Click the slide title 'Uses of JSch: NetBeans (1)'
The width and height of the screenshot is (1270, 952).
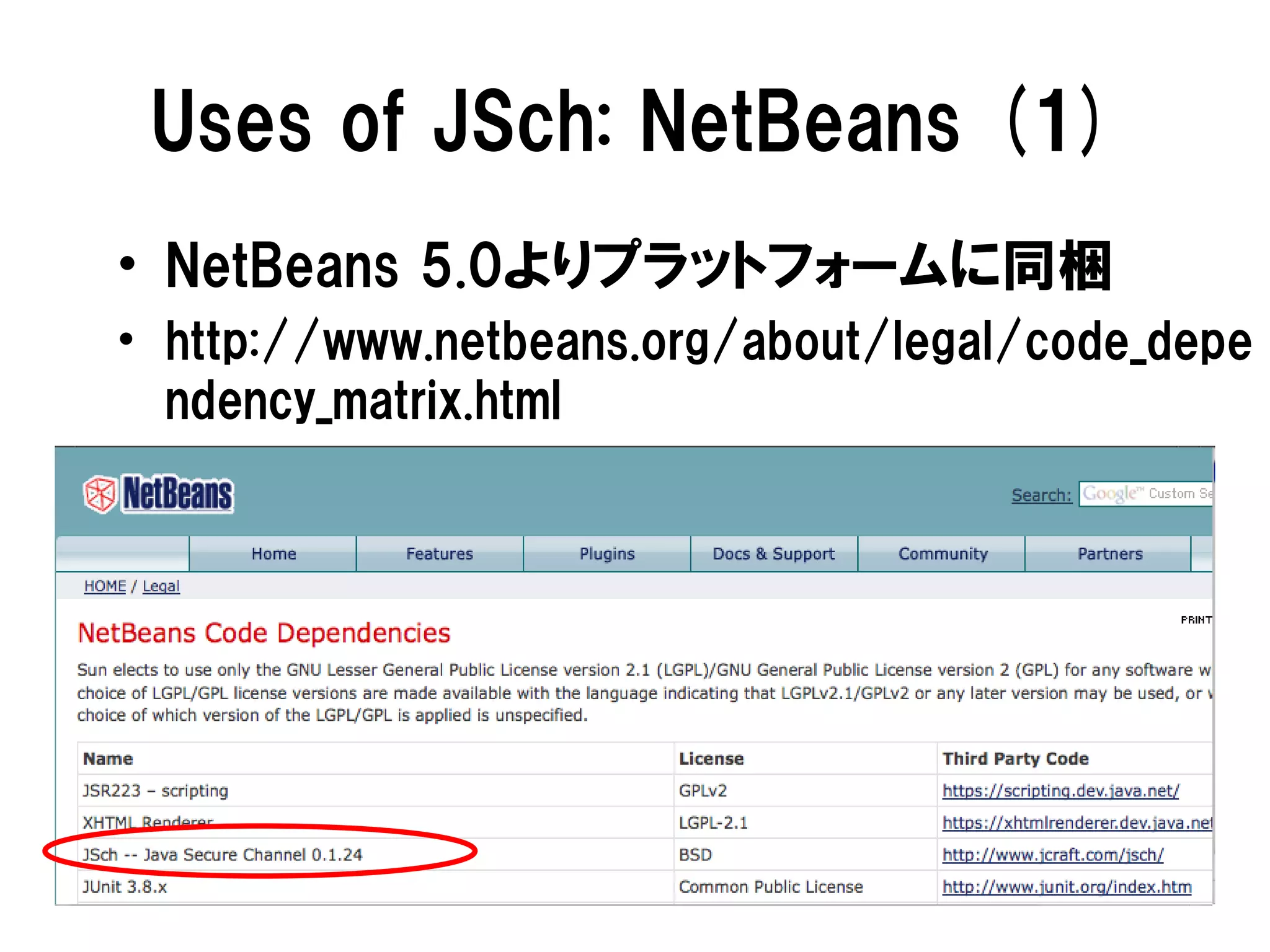pyautogui.click(x=626, y=120)
